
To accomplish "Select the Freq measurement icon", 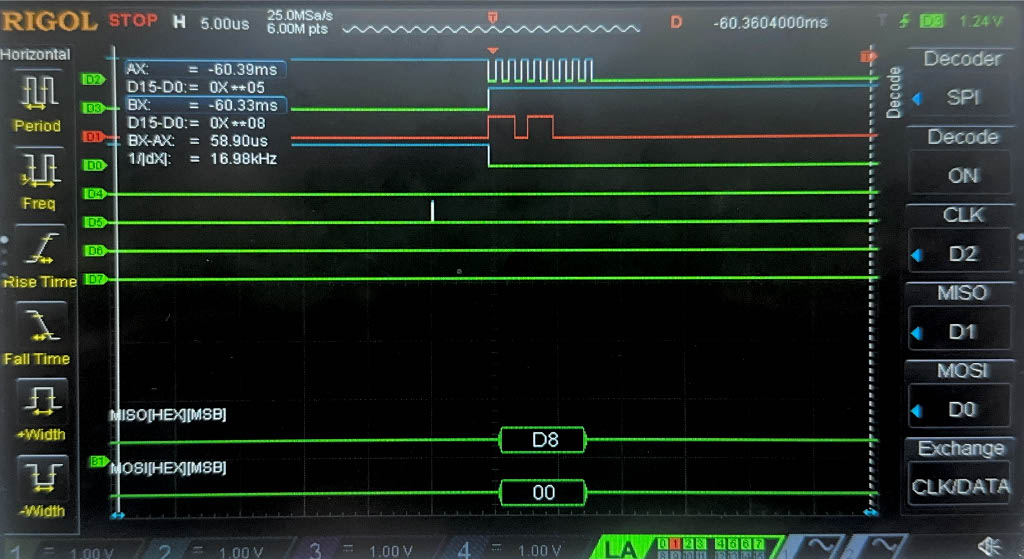I will point(37,169).
